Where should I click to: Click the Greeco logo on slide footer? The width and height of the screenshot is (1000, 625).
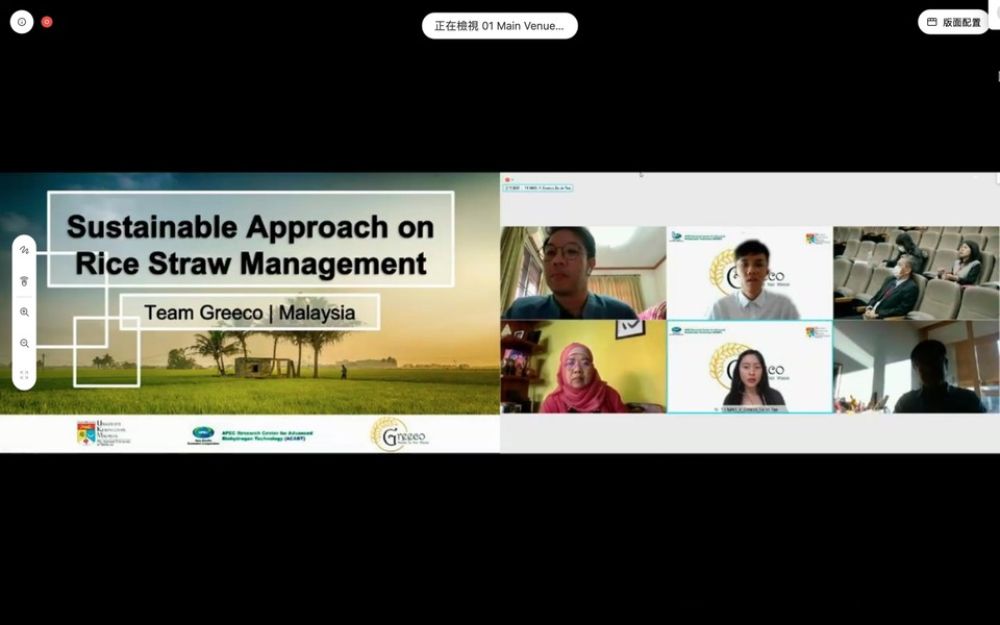click(399, 434)
